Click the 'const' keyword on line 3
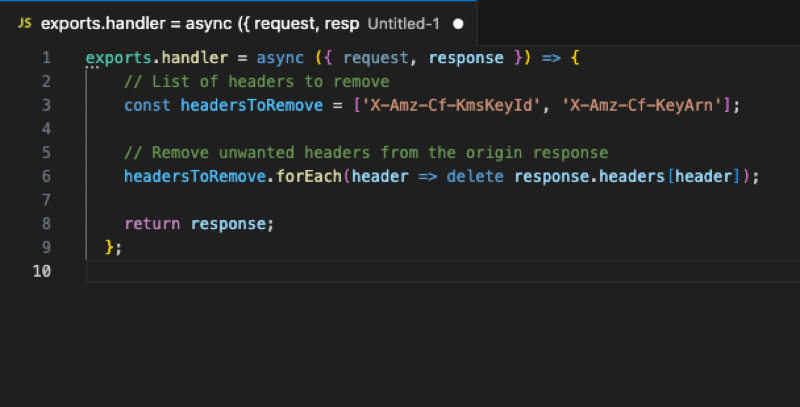800x407 pixels. tap(147, 105)
